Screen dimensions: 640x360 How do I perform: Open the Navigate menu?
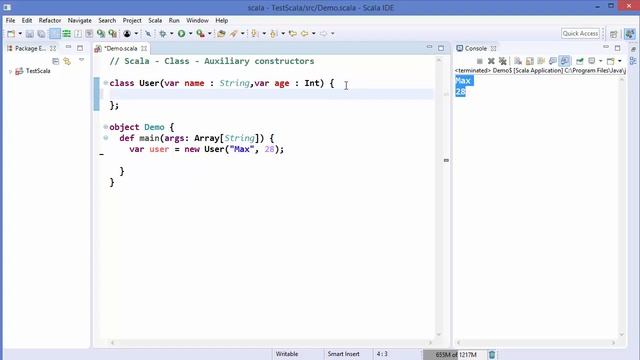[80, 20]
